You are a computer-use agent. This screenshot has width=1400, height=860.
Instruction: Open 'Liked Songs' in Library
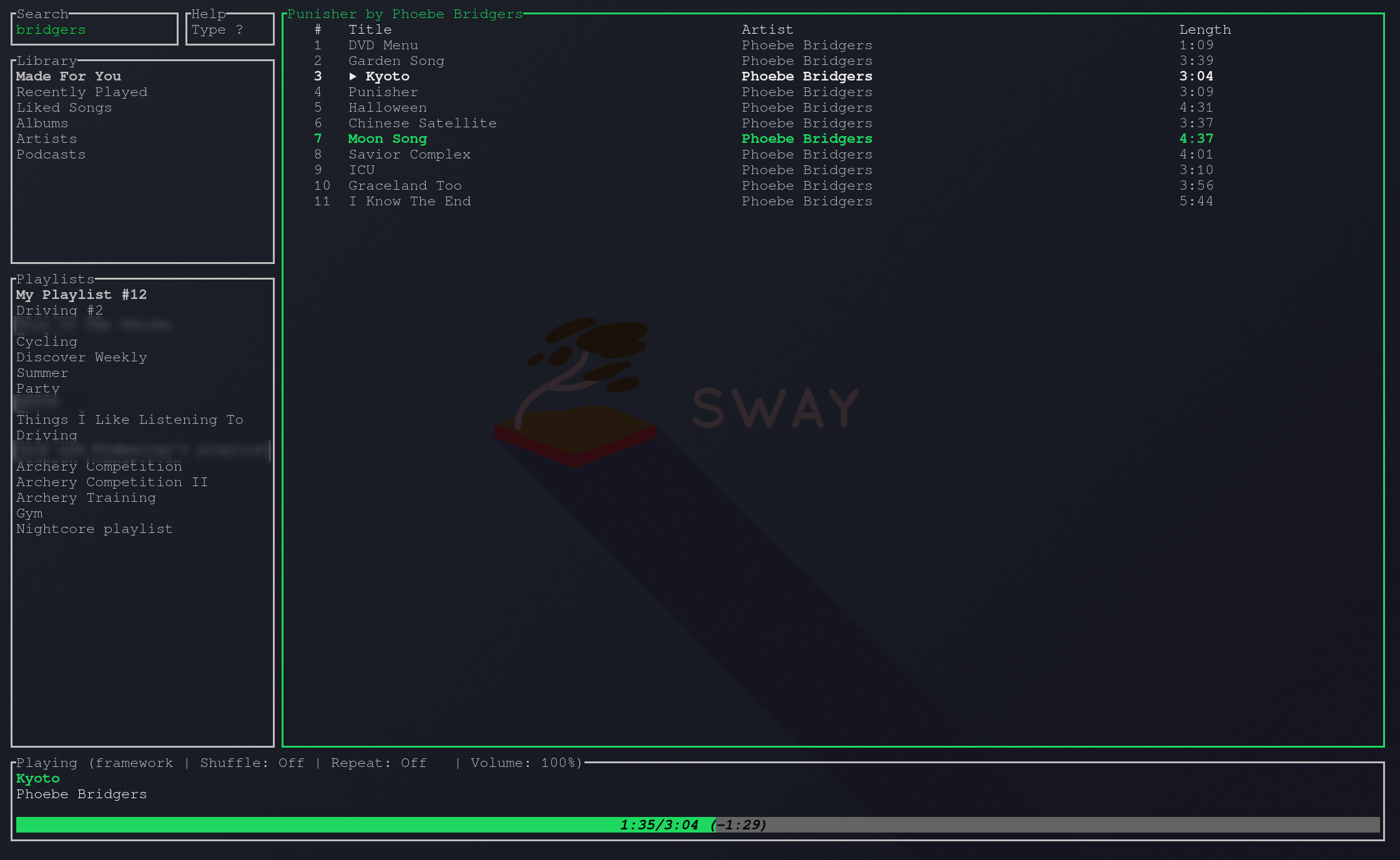(64, 107)
